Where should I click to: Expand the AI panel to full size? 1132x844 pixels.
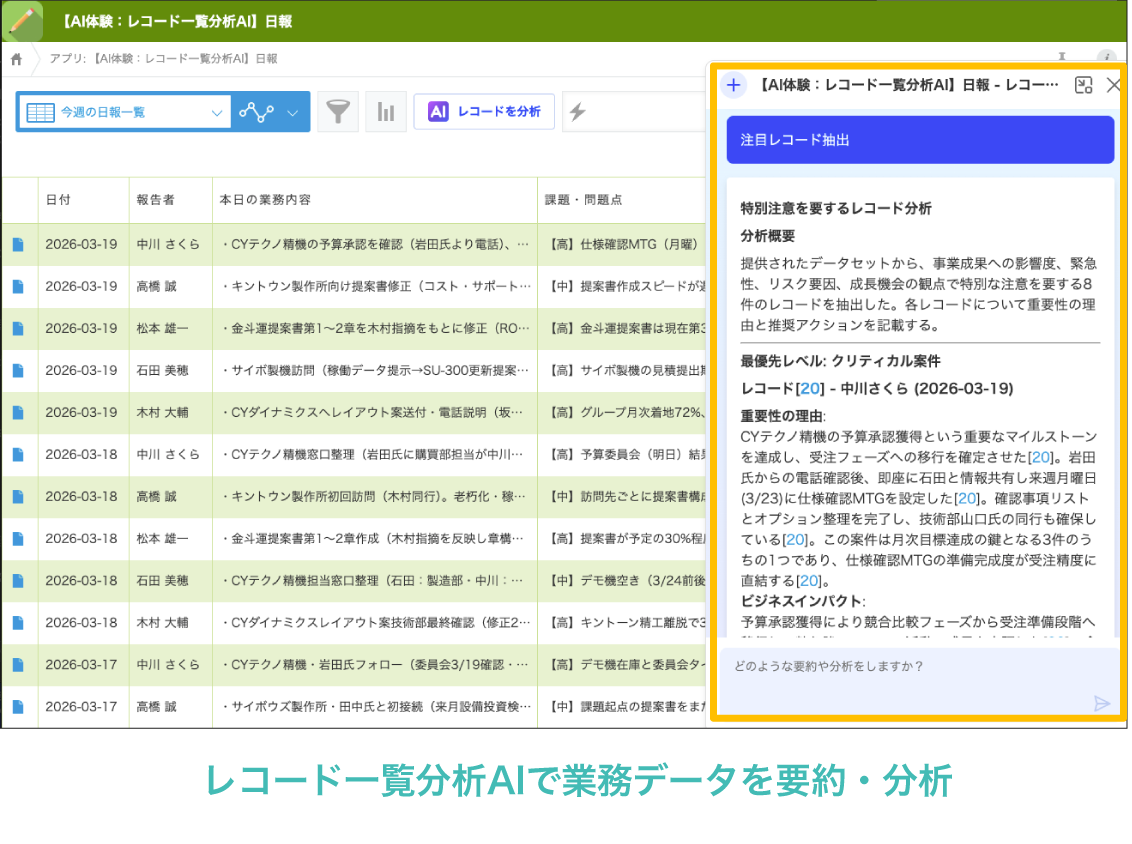1083,85
